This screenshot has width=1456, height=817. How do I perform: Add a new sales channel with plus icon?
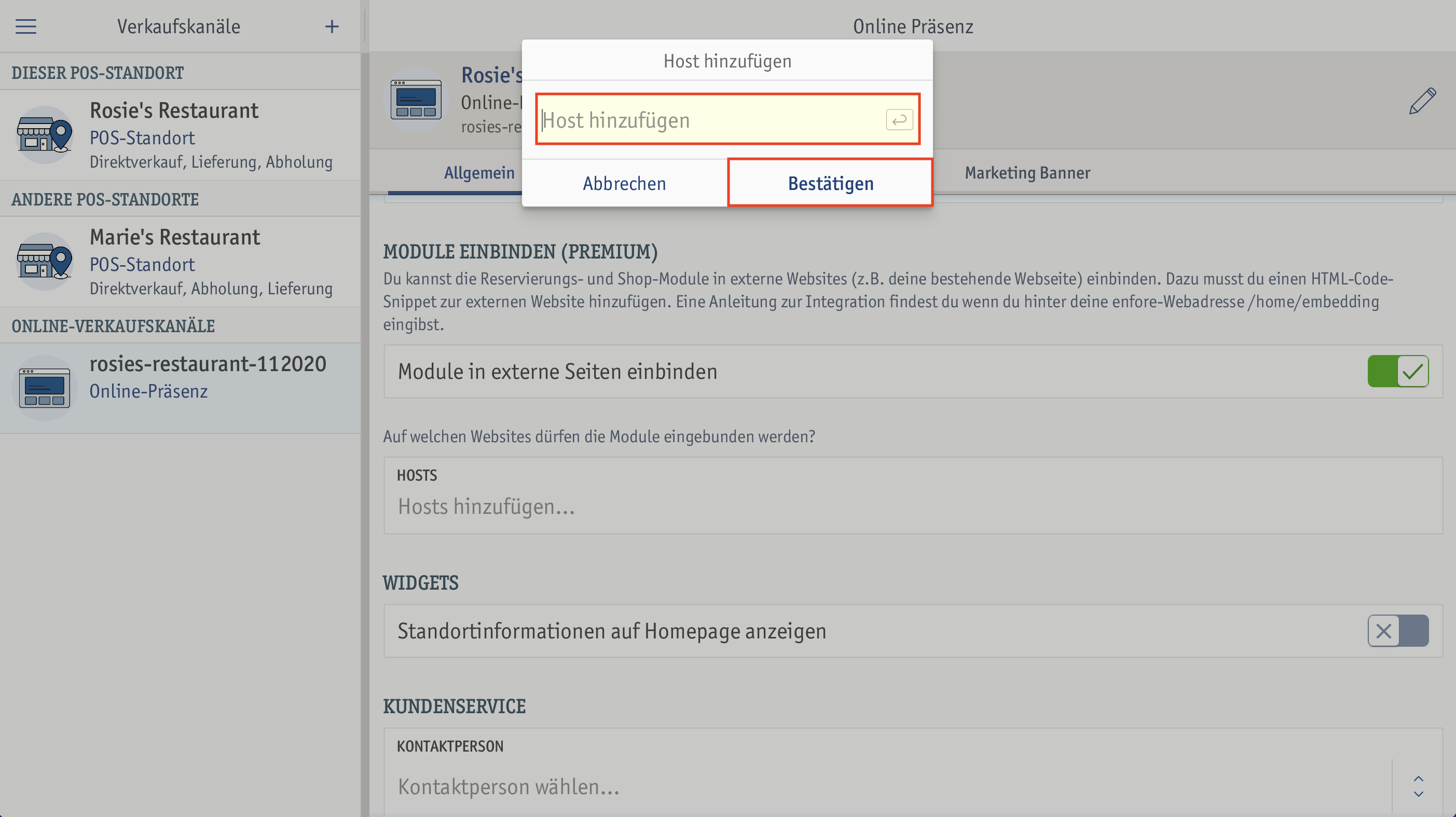[x=332, y=26]
